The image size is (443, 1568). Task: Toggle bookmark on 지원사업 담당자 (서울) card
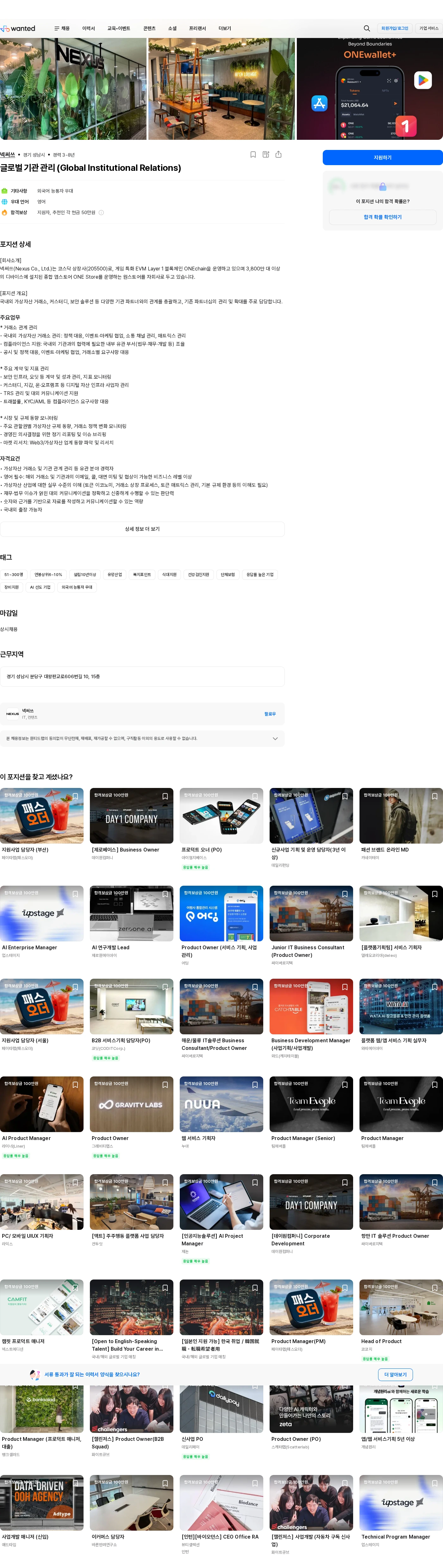point(75,987)
